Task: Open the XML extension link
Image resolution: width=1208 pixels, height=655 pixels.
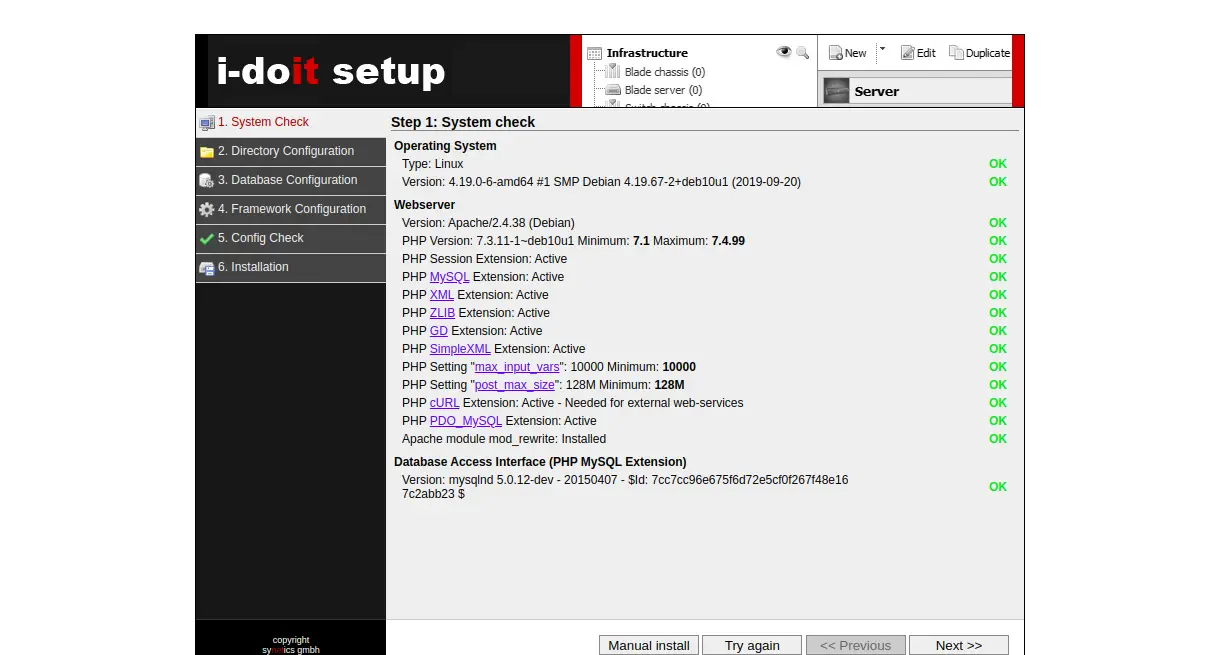Action: [442, 295]
